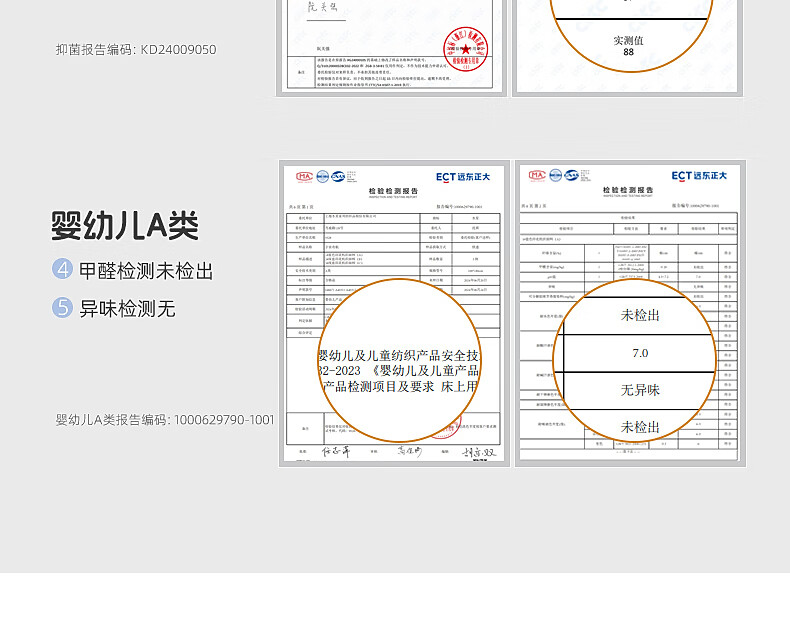The width and height of the screenshot is (790, 632).
Task: Click 婴幼儿A类报告编码: 1000629790-1001
Action: (x=165, y=419)
